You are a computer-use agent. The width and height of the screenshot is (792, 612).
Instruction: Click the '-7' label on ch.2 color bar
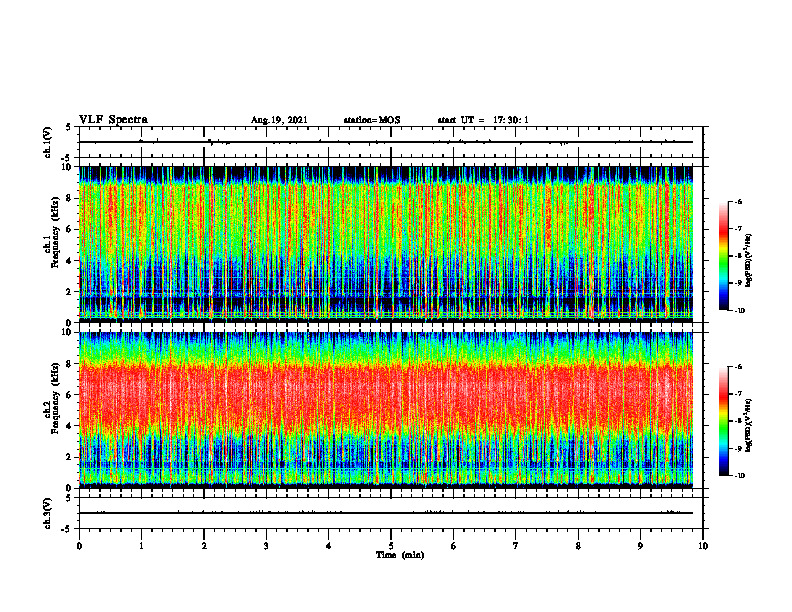[738, 393]
